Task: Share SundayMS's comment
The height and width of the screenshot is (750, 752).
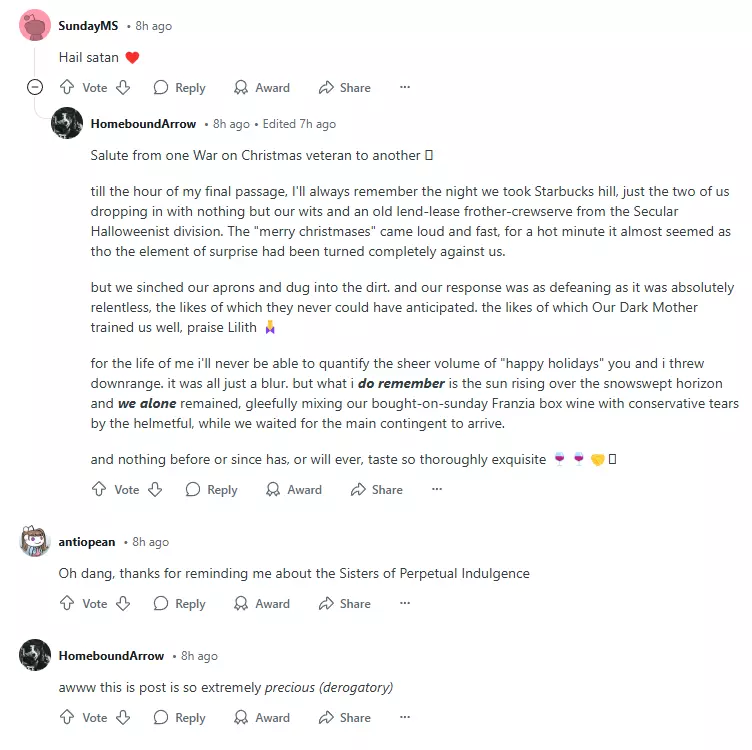Action: point(345,88)
